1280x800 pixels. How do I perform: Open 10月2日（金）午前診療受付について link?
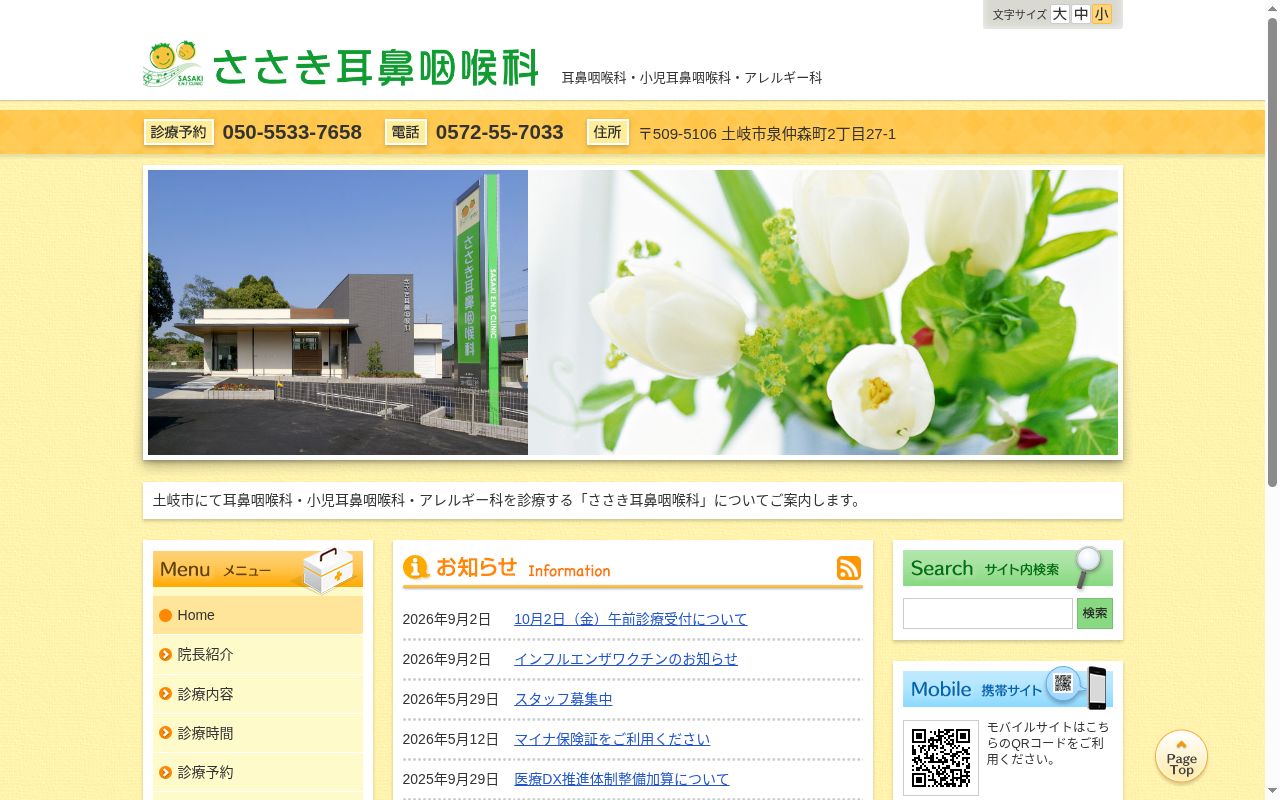(630, 619)
